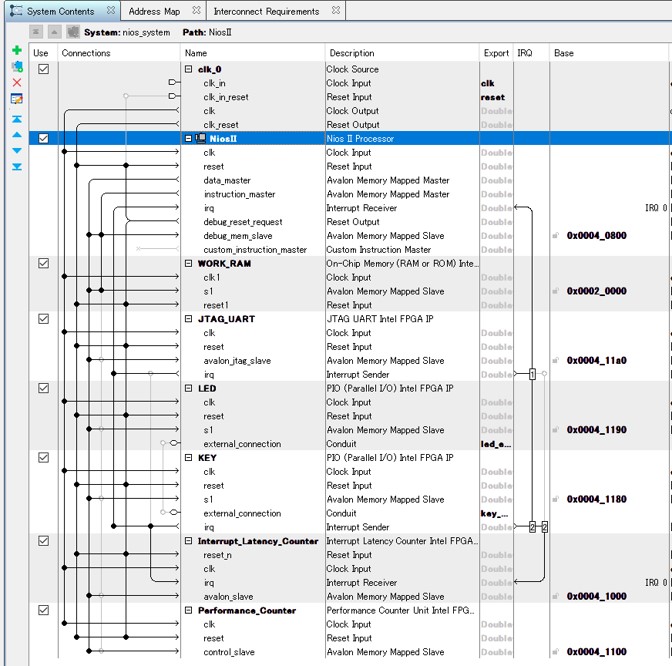The height and width of the screenshot is (666, 672).
Task: Click lock icon beside base 0x0004_1180
Action: point(555,499)
